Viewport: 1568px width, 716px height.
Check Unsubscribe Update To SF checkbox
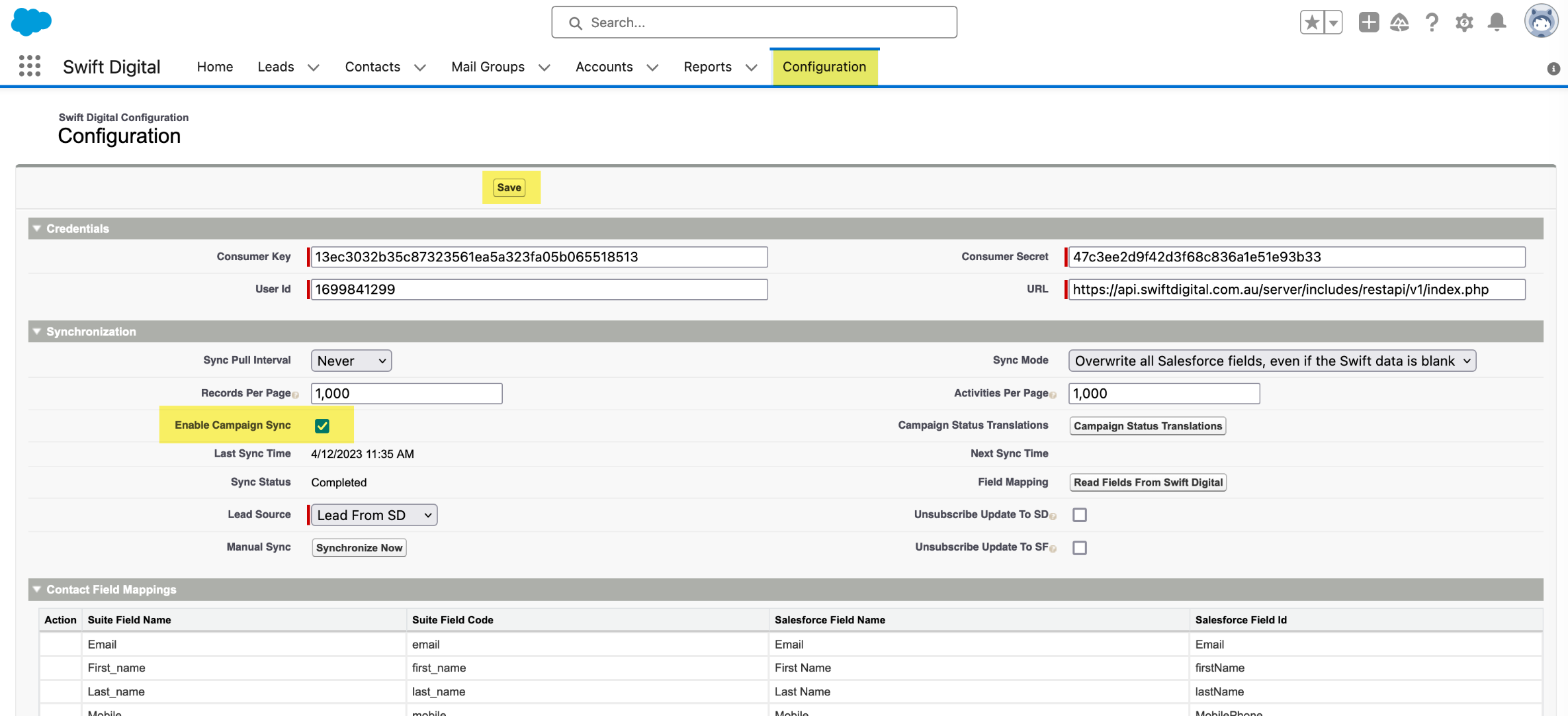1080,548
